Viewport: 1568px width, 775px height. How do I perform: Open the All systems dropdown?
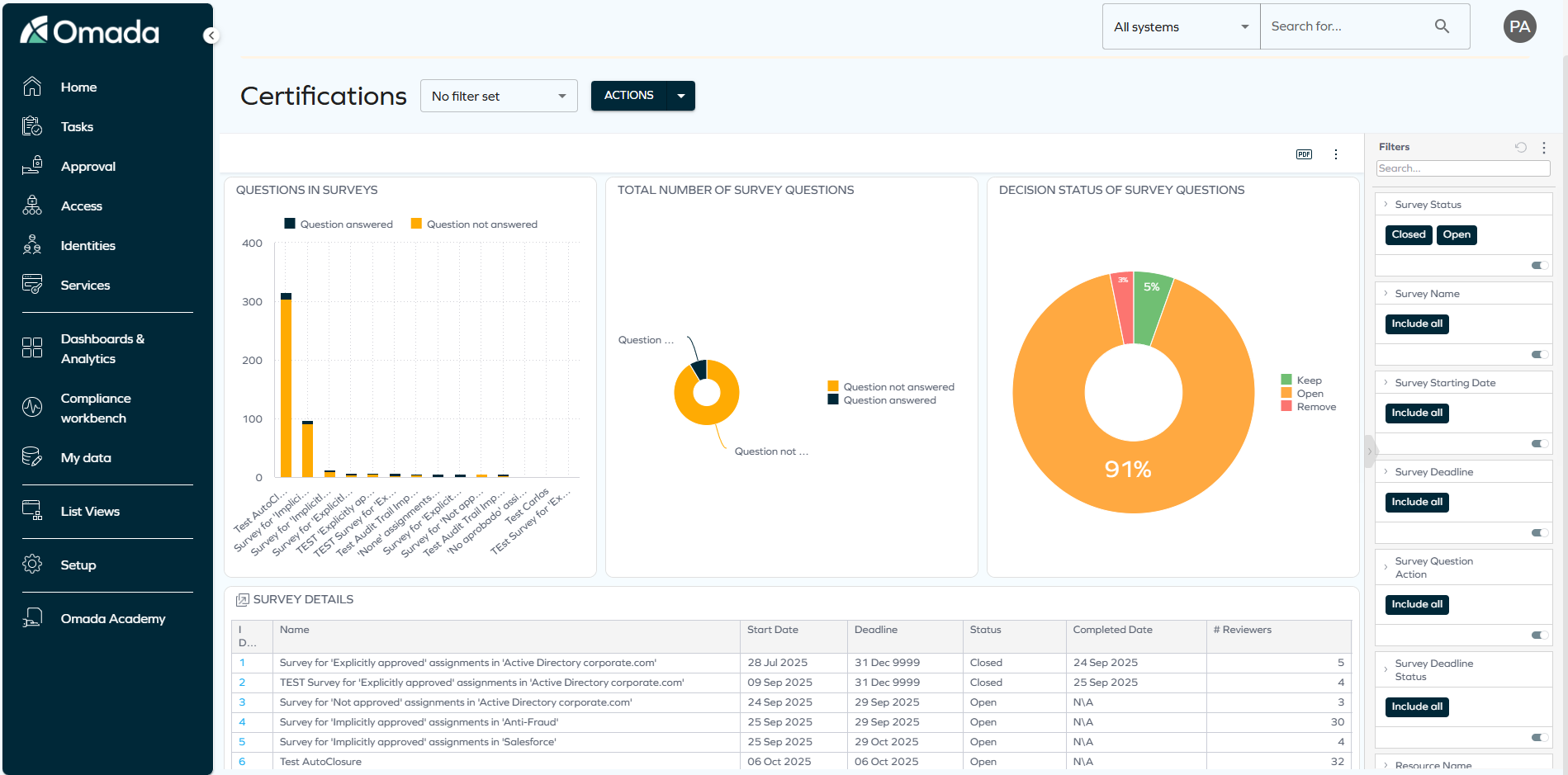[x=1180, y=26]
